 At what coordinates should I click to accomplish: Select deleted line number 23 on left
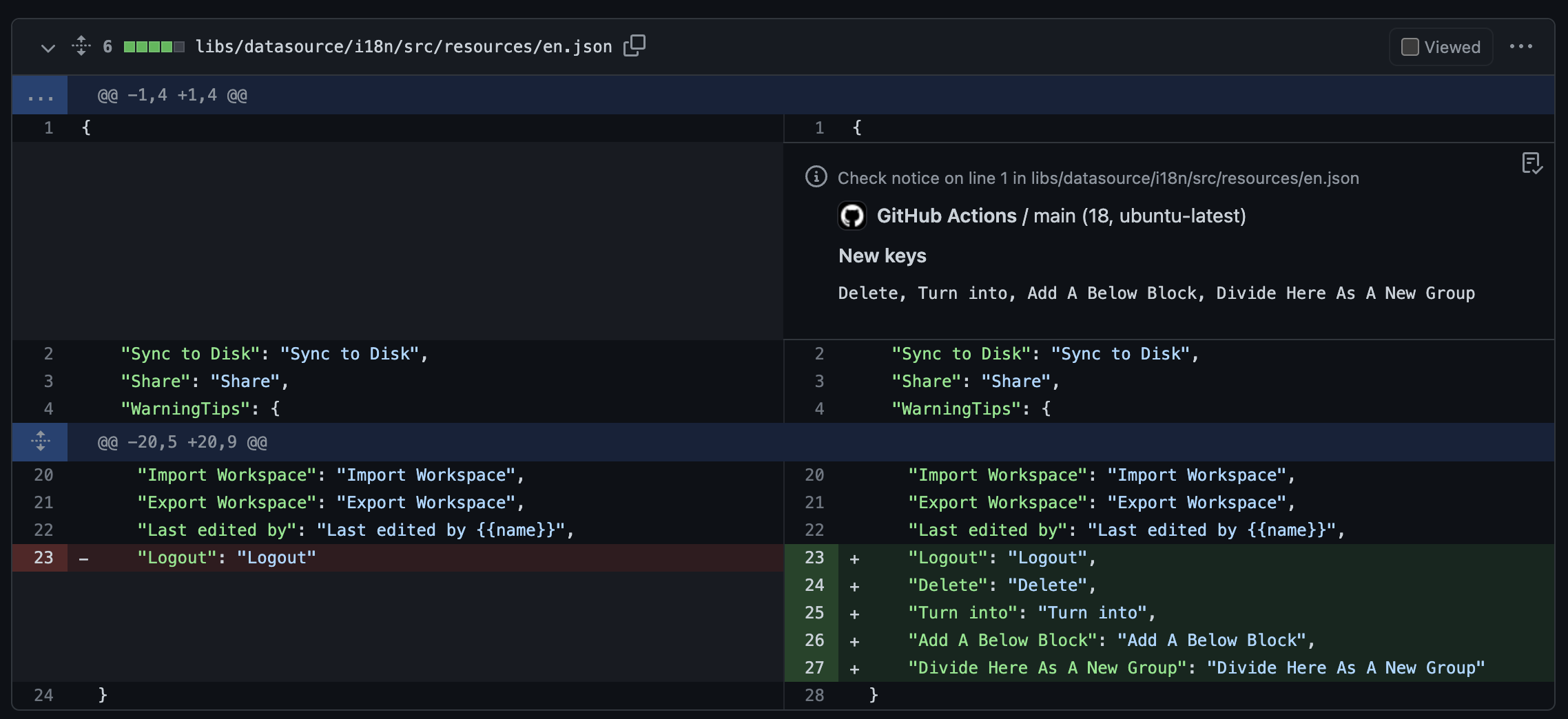40,557
